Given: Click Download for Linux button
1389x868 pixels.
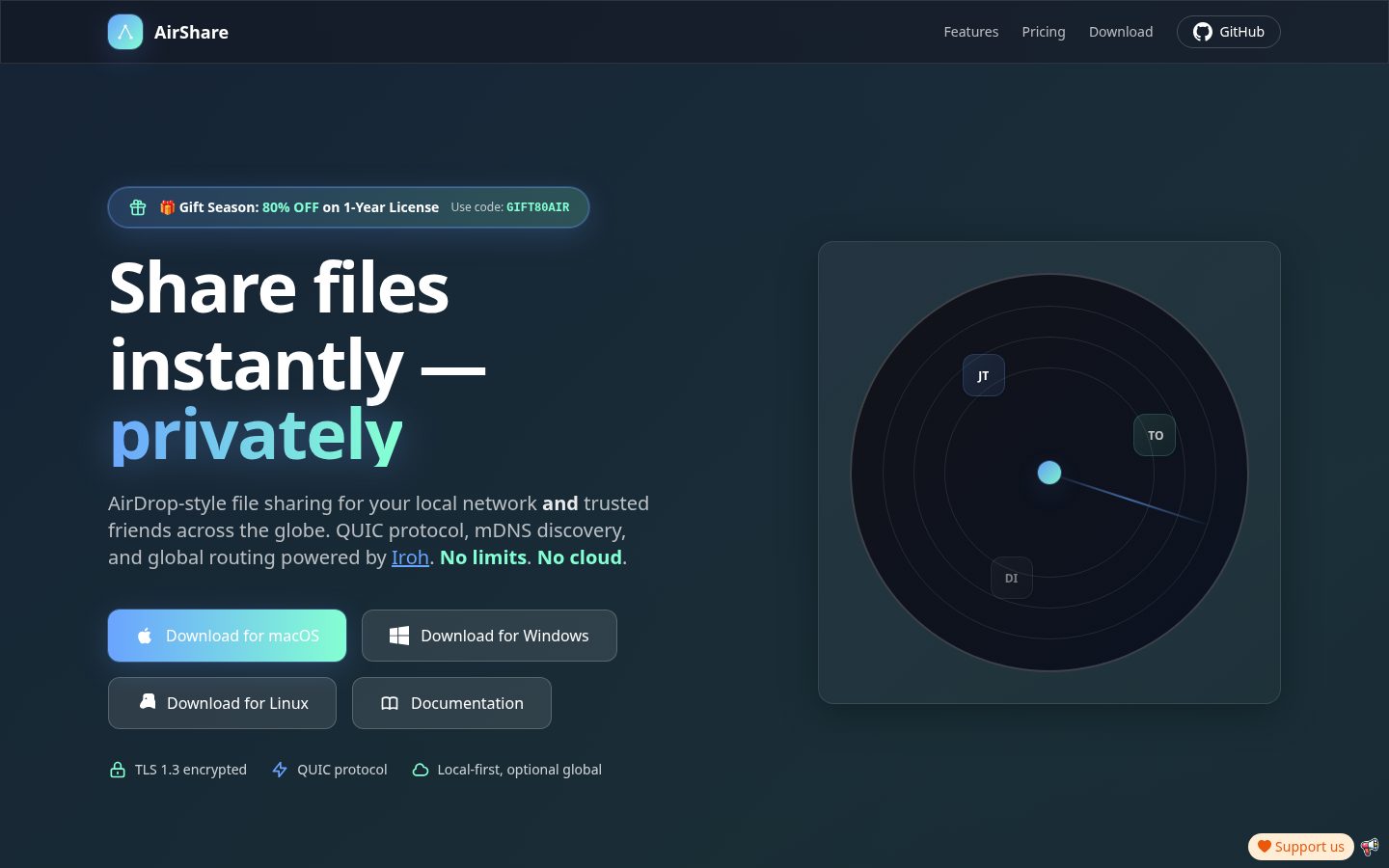Looking at the screenshot, I should pyautogui.click(x=222, y=703).
